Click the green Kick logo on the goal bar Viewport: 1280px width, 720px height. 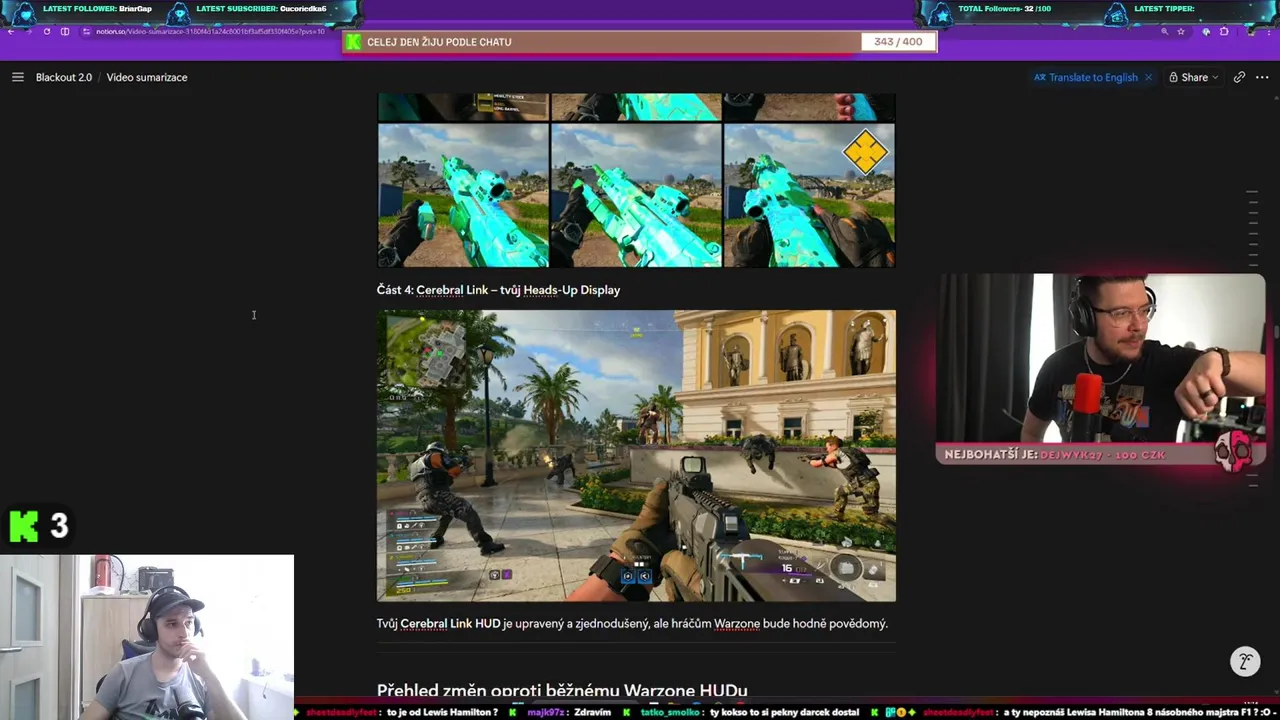coord(353,42)
